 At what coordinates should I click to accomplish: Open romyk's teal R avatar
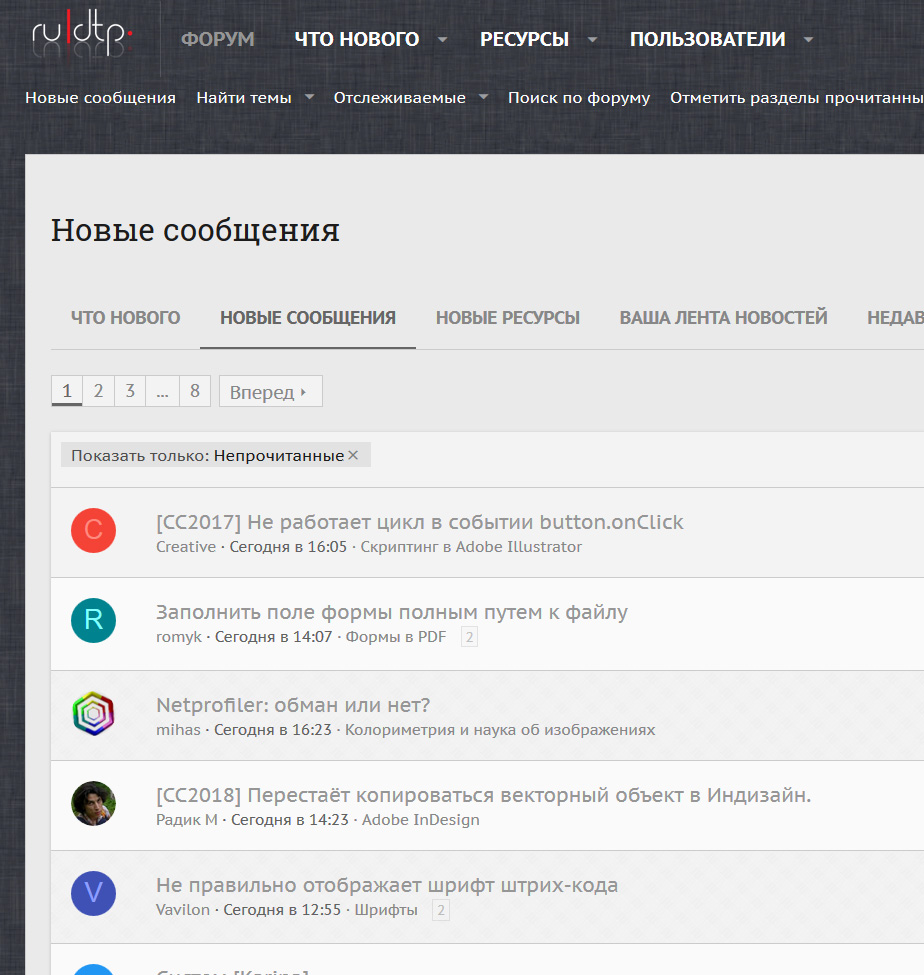click(93, 621)
